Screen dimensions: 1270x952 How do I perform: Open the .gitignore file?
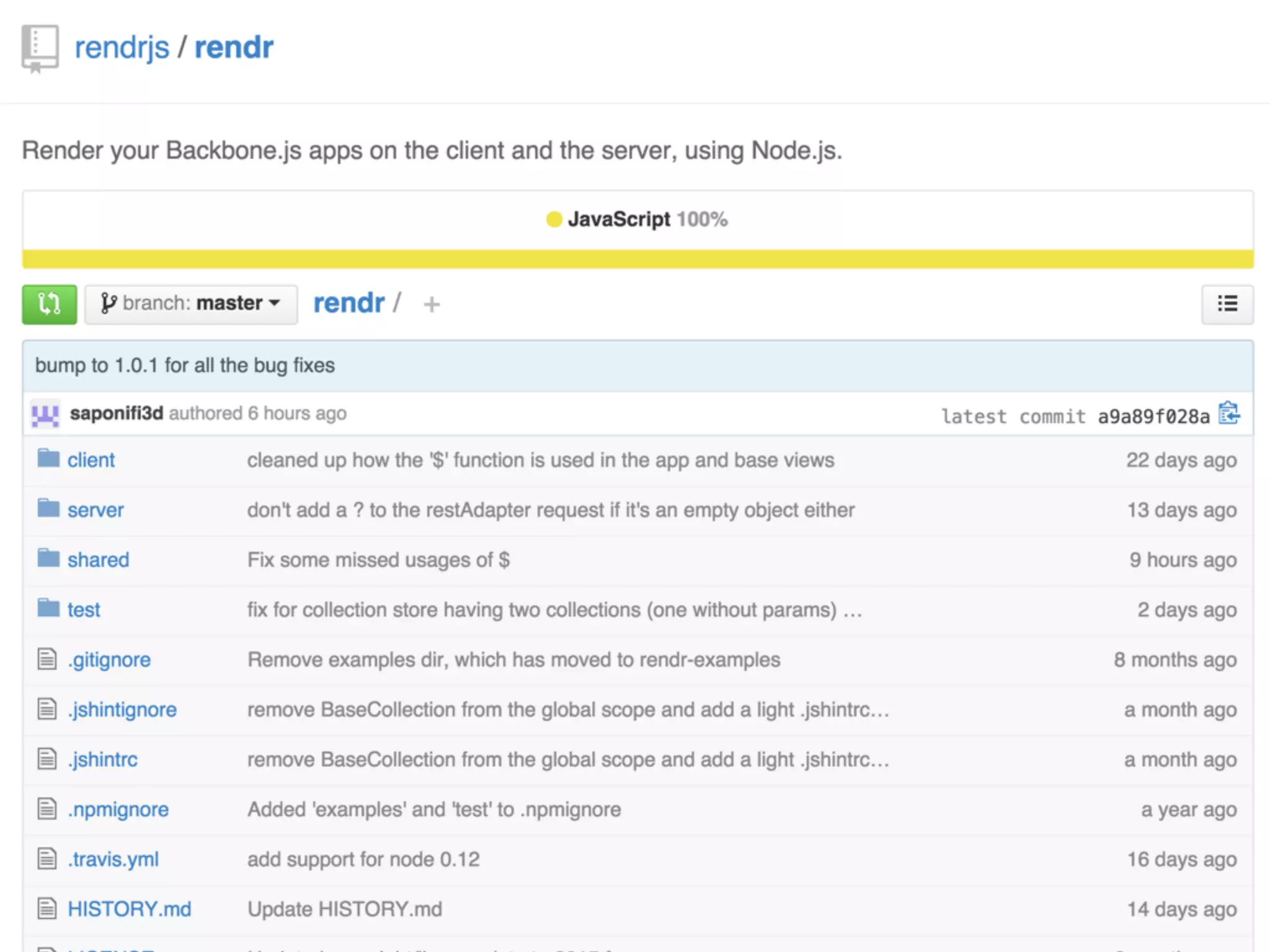point(109,659)
